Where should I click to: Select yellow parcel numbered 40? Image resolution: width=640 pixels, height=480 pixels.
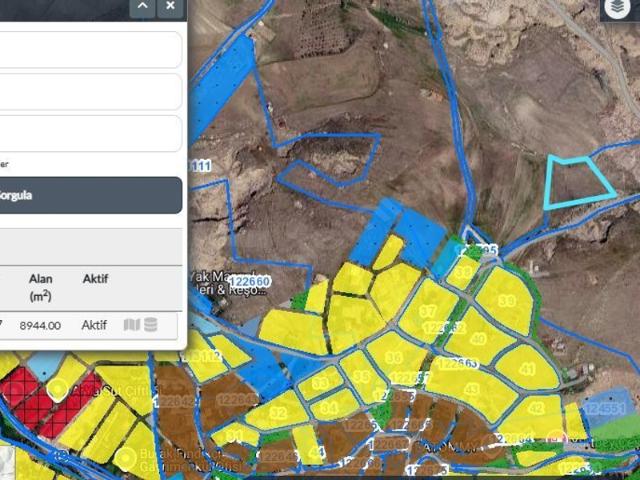478,339
